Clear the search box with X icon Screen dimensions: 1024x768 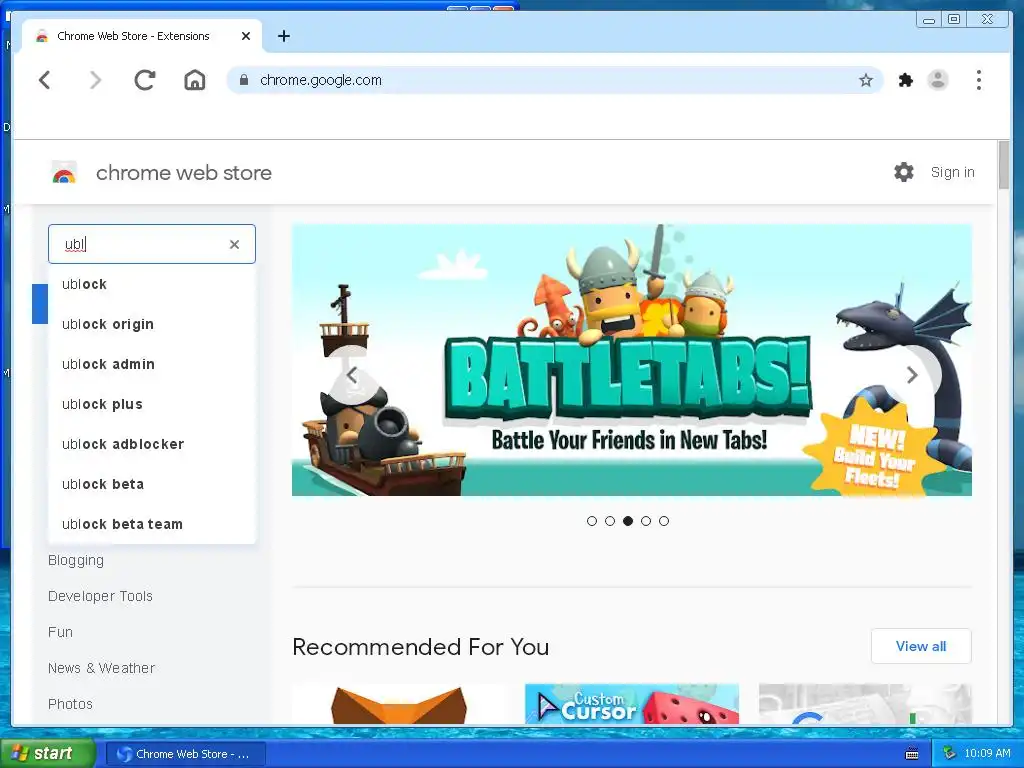point(234,244)
